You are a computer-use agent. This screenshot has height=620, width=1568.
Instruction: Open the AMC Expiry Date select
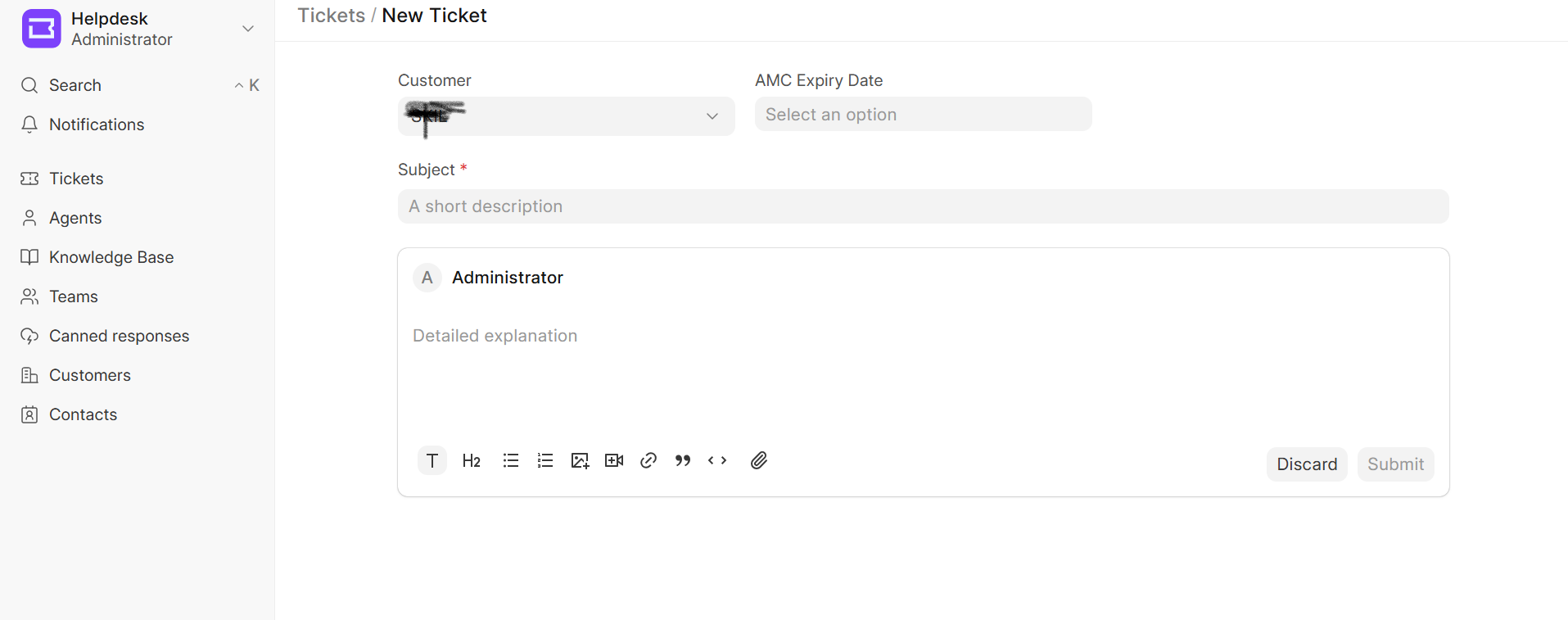[x=923, y=115]
